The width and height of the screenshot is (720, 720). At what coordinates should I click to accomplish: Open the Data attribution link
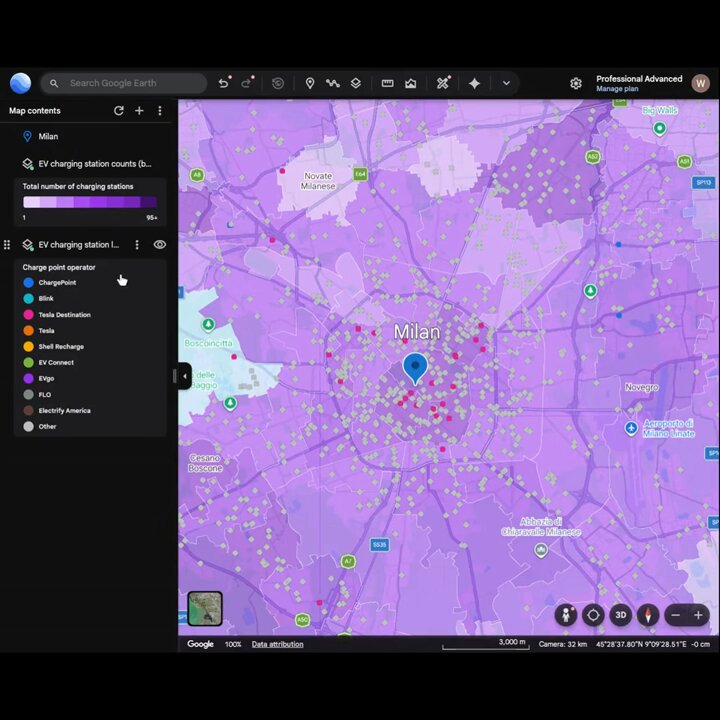[x=277, y=644]
